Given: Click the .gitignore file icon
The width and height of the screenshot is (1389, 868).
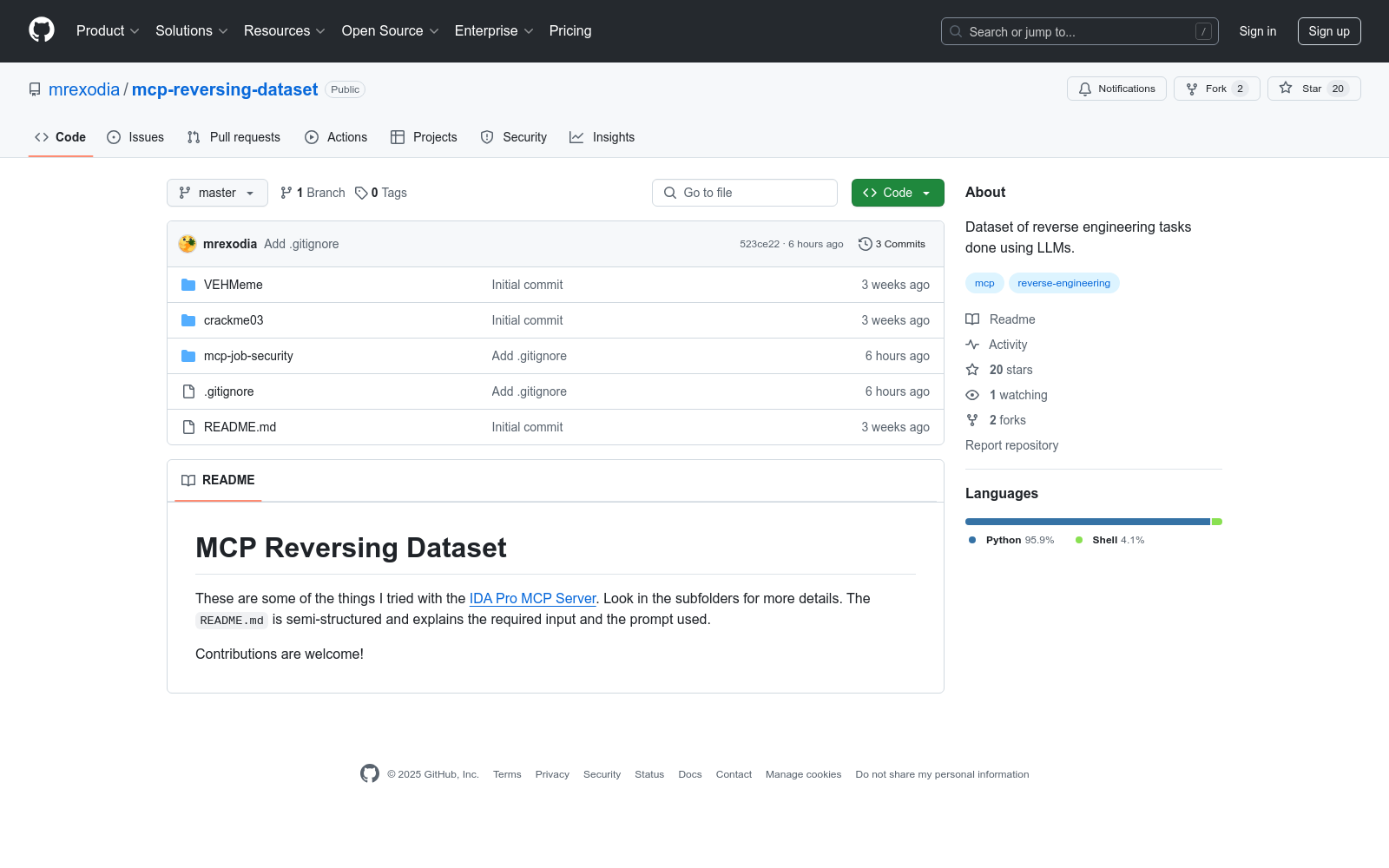Looking at the screenshot, I should tap(188, 391).
